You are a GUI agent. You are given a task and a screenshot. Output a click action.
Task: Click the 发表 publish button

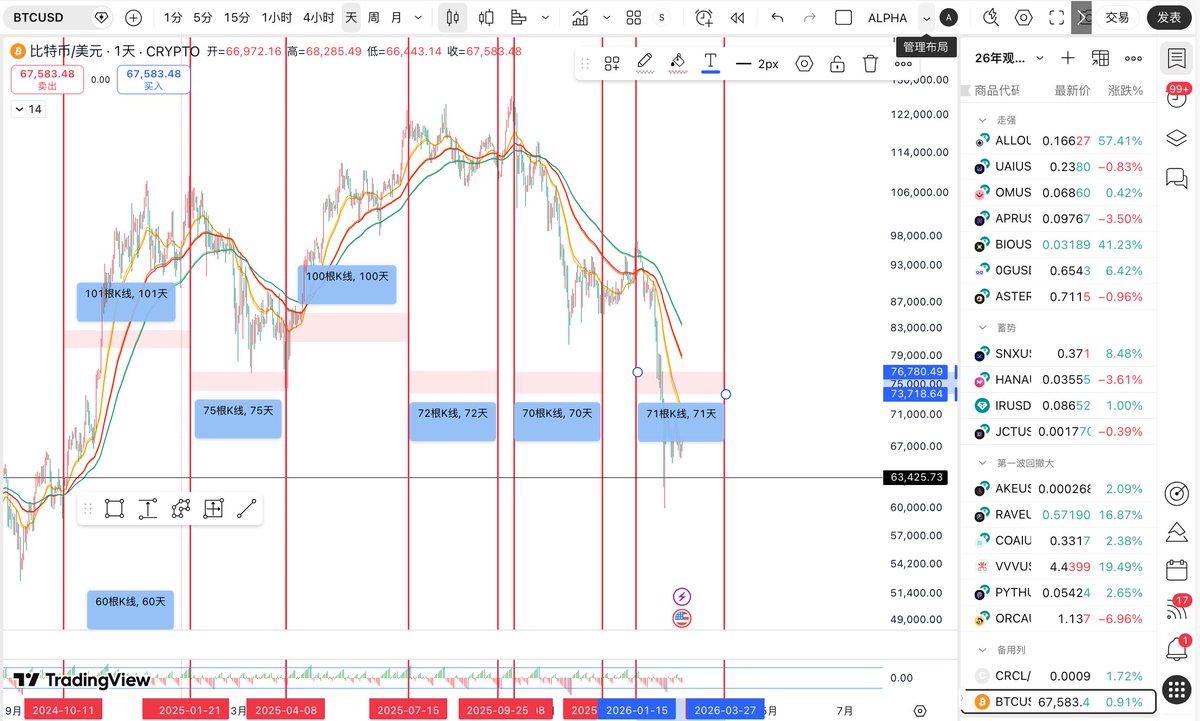click(x=1169, y=18)
